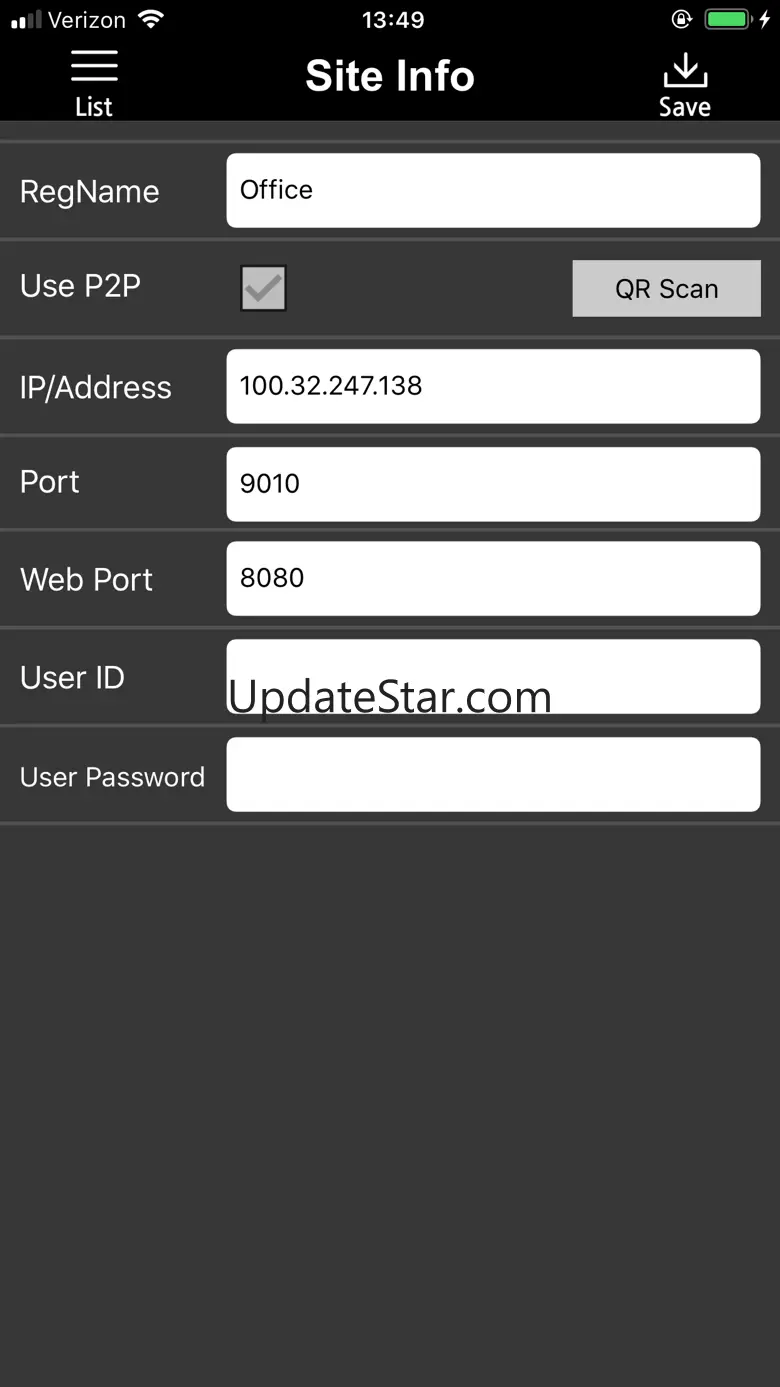Tap the Save download icon

pos(685,72)
